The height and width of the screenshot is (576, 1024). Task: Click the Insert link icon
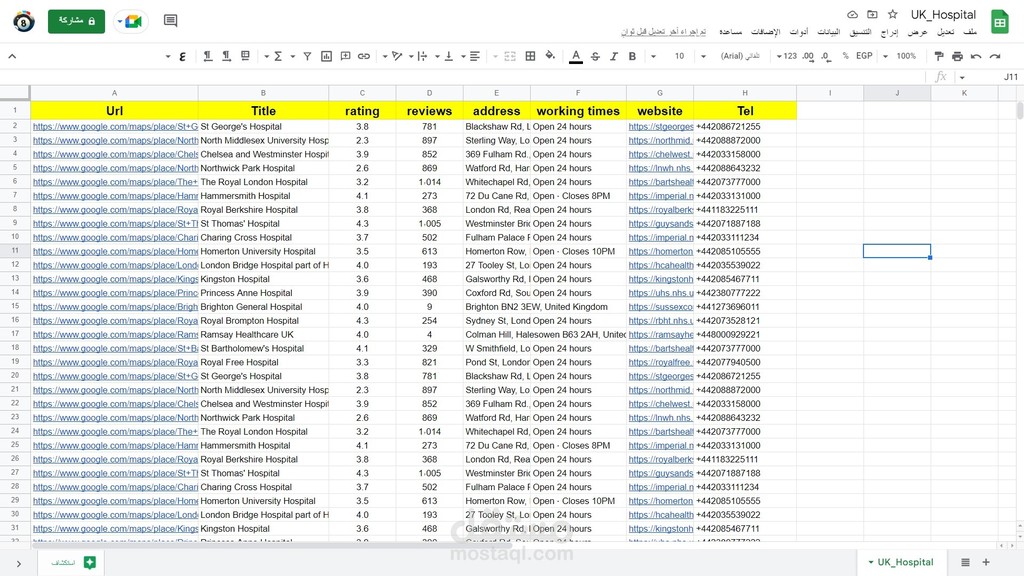click(364, 56)
